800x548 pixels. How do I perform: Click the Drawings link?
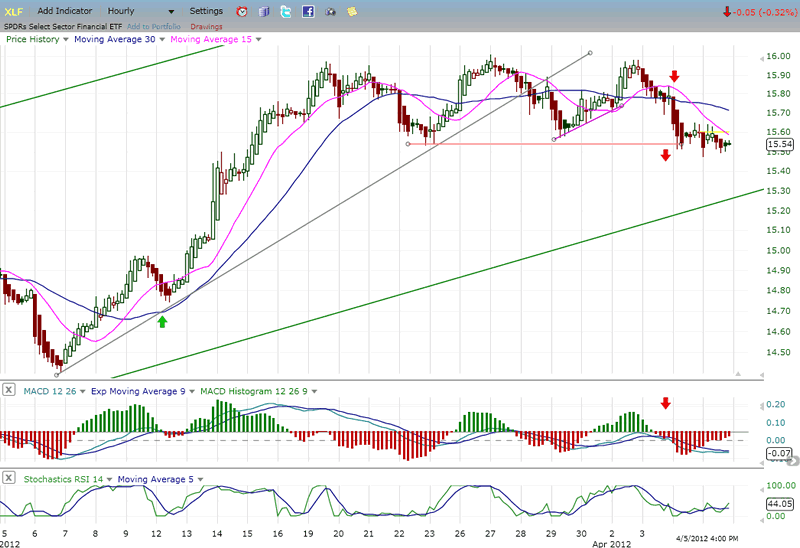(208, 25)
